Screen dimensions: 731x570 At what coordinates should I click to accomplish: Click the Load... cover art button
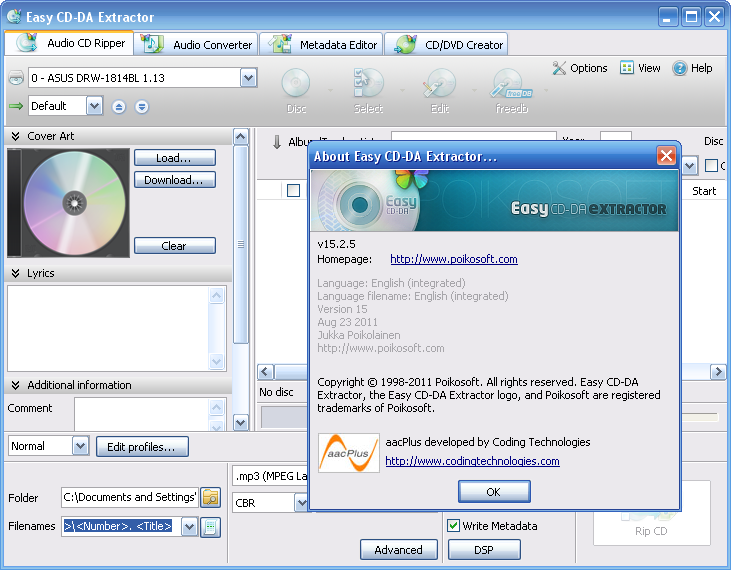[175, 158]
